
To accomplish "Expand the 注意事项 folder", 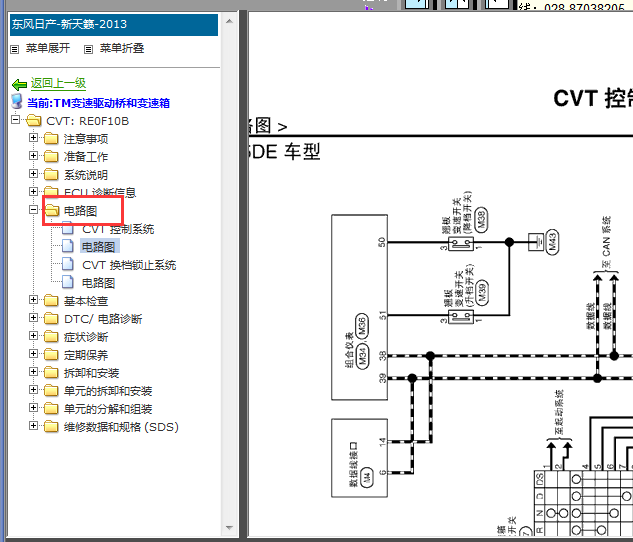I will [x=34, y=138].
